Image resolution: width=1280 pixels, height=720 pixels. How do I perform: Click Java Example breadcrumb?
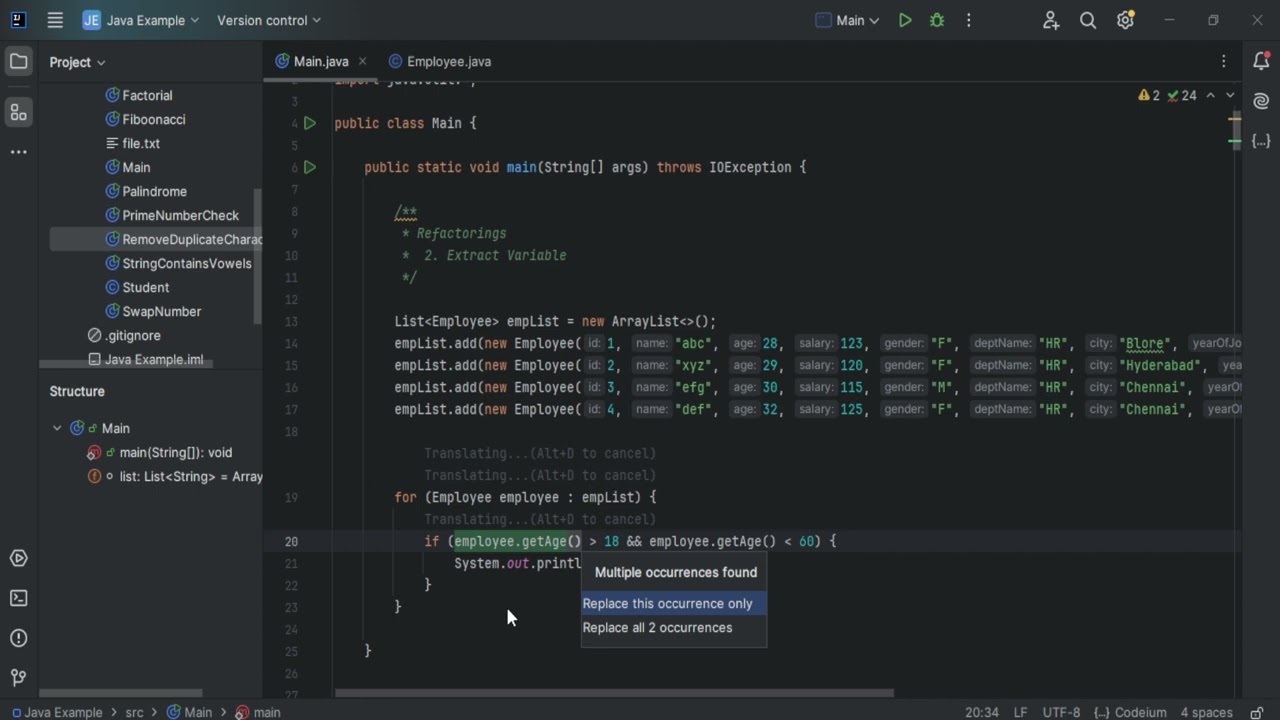[57, 712]
